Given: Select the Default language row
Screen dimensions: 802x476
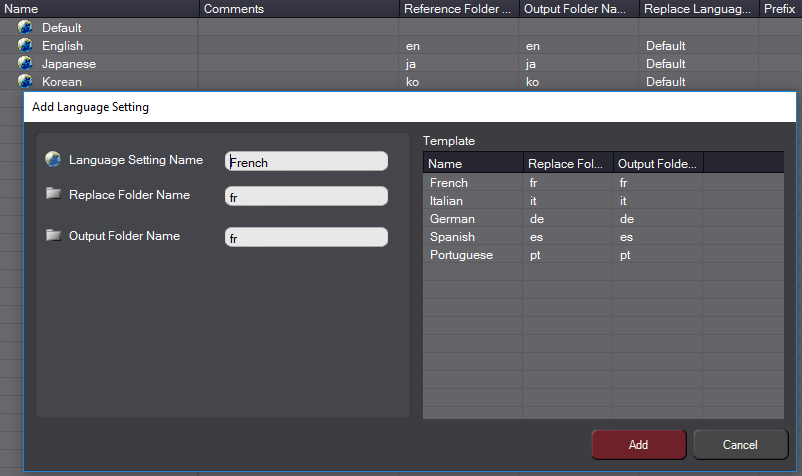Looking at the screenshot, I should point(401,27).
